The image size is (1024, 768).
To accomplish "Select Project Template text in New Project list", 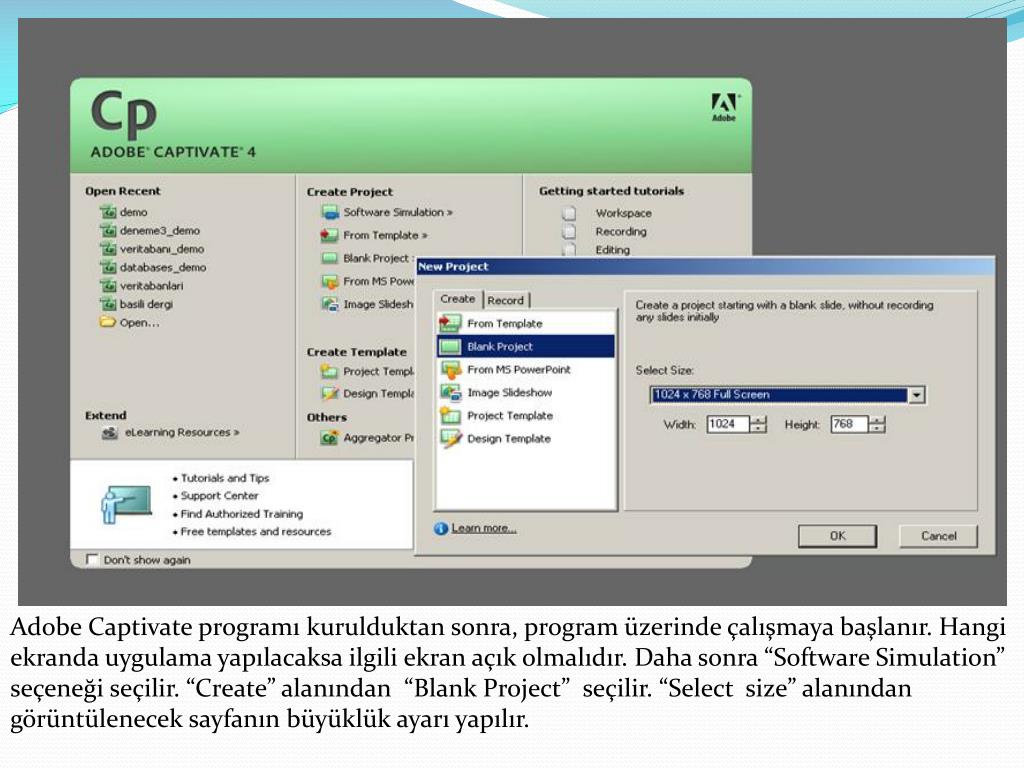I will coord(510,416).
